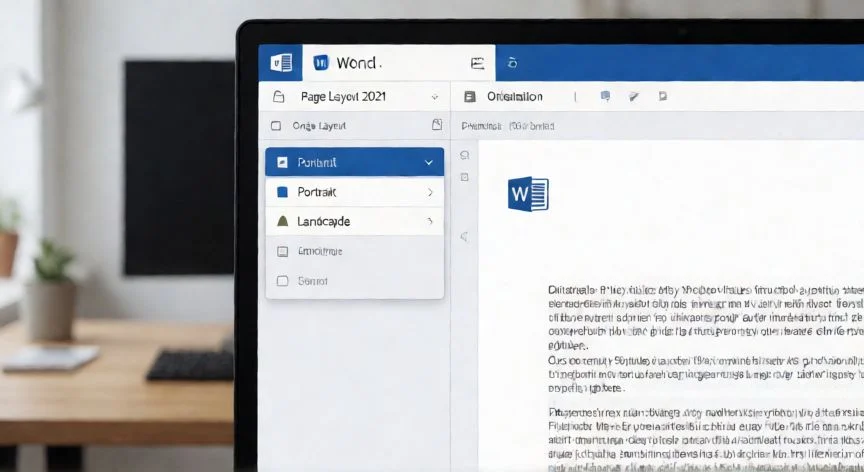Click the layout icon at the tab's right end
Image resolution: width=864 pixels, height=472 pixels.
click(478, 63)
